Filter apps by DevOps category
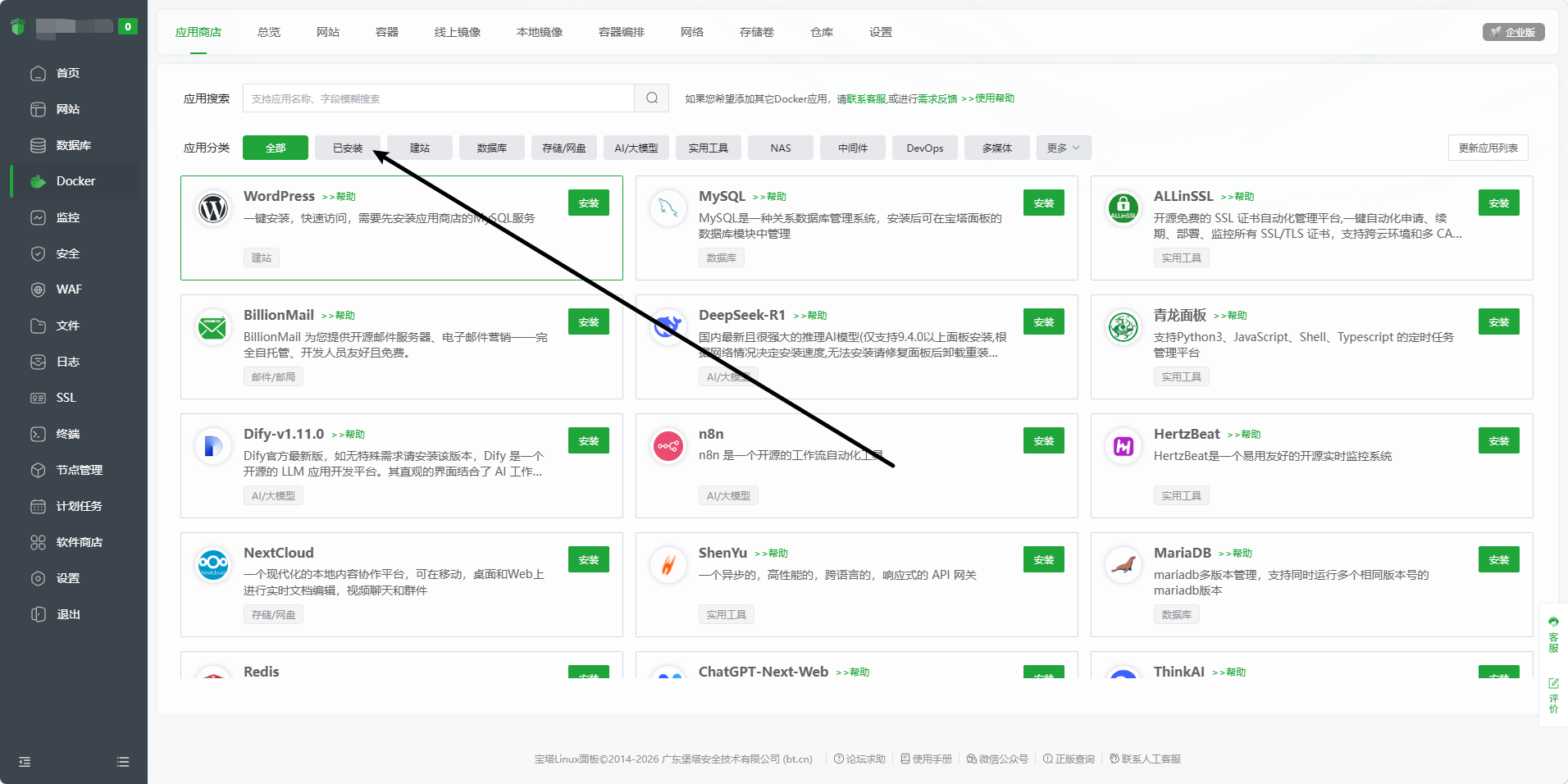1568x784 pixels. click(925, 148)
